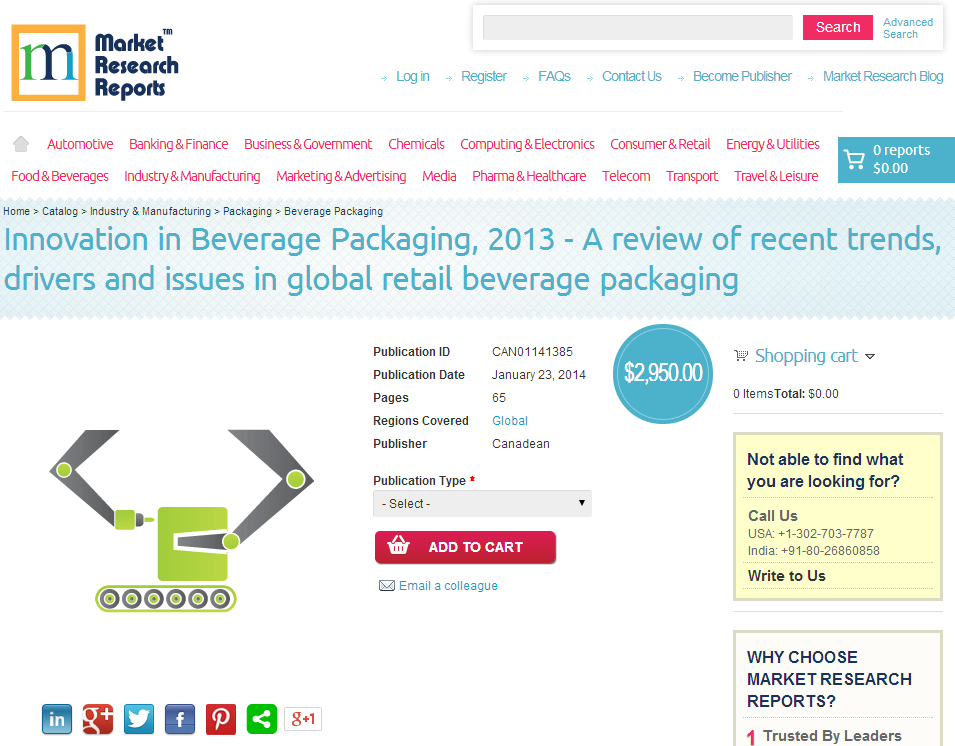
Task: Click Trusted By Leaders heading
Action: coord(832,736)
